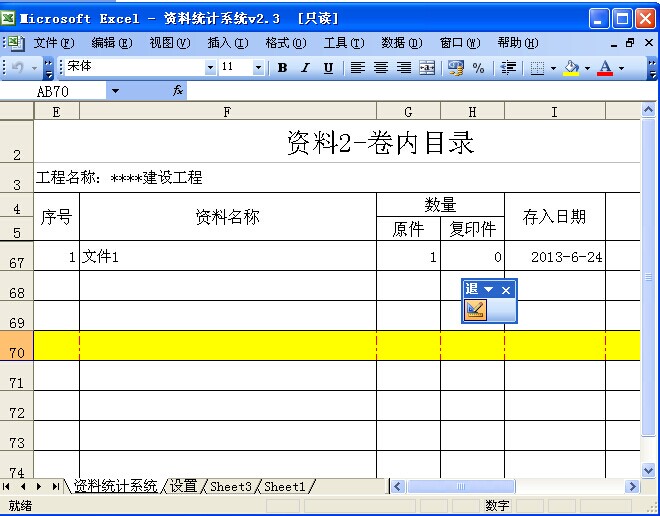Click the Undo icon in toolbar
660x516 pixels.
pyautogui.click(x=17, y=67)
